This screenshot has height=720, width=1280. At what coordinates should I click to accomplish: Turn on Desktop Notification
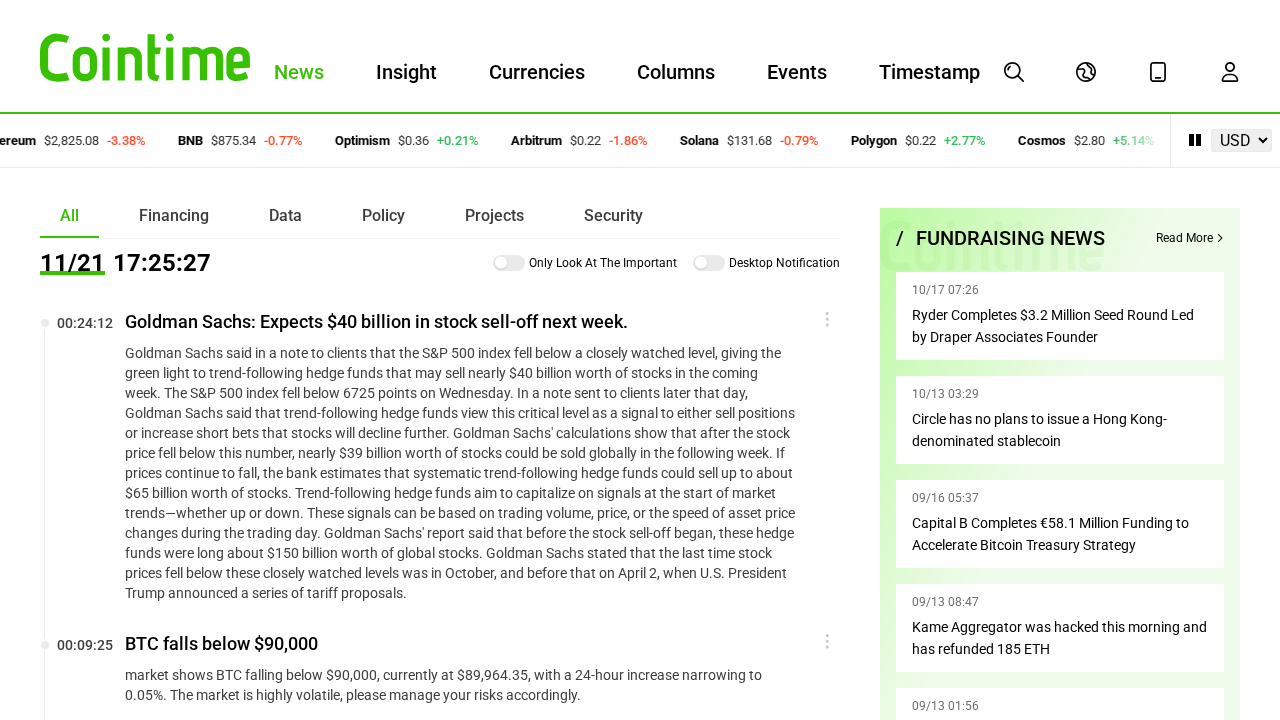tap(709, 262)
